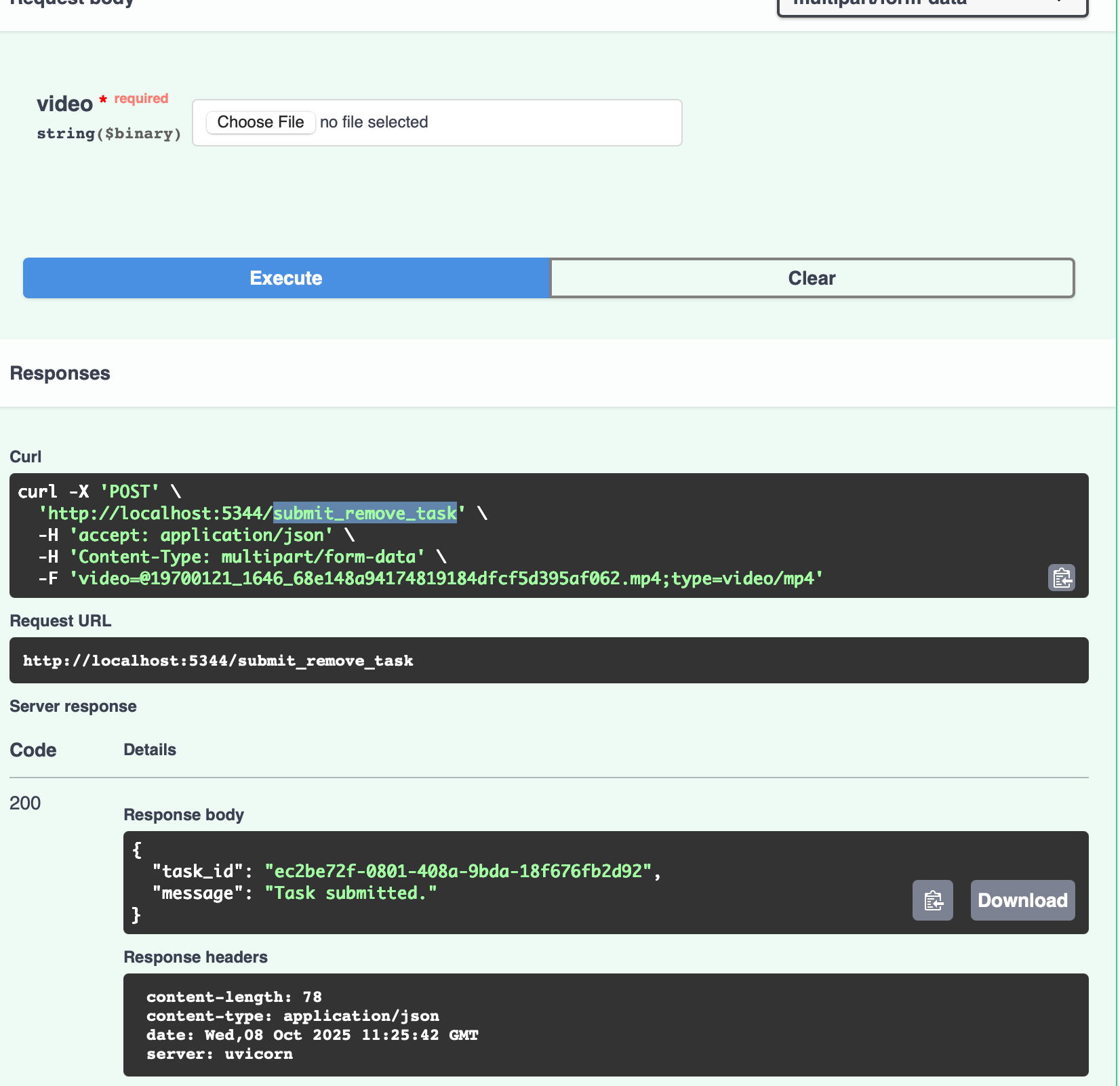The width and height of the screenshot is (1120, 1086).
Task: Click the highlighted submit_remove_task text in curl
Action: [x=365, y=513]
